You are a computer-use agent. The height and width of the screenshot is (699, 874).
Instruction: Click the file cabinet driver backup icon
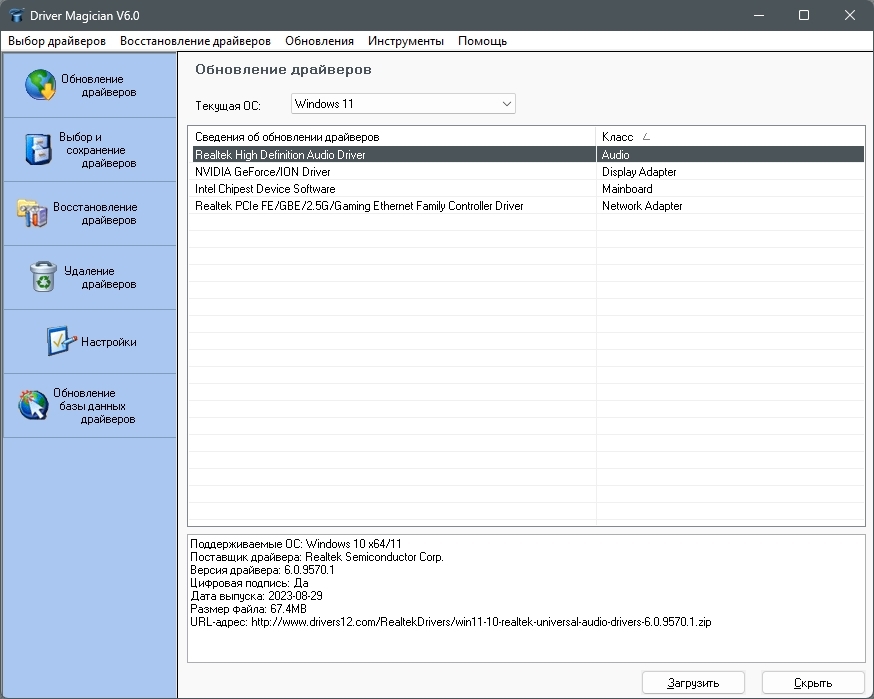click(38, 149)
